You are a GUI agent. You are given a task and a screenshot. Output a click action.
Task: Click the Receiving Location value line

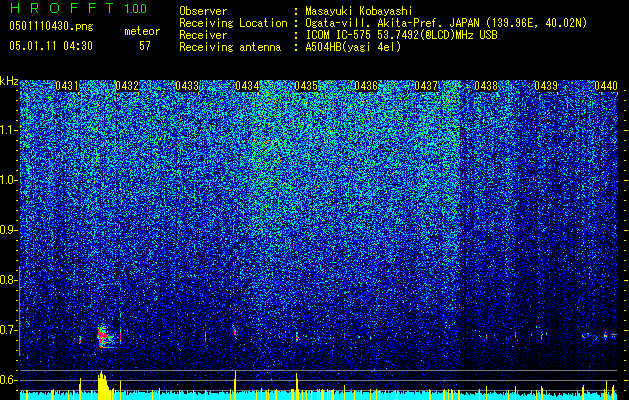click(446, 23)
